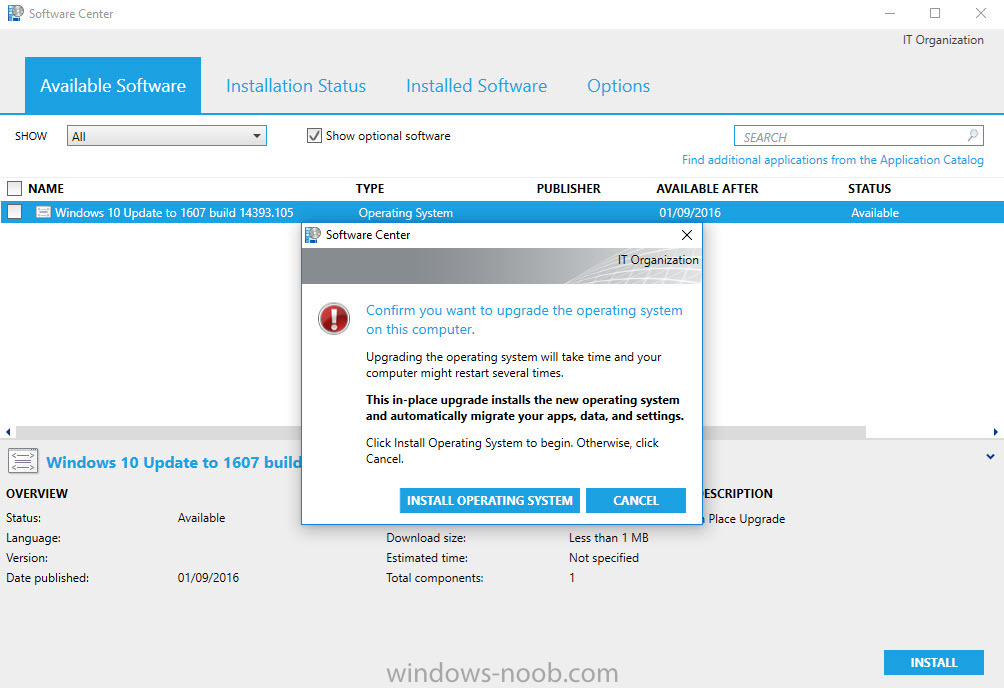
Task: Sort by the NAME column header
Action: coord(46,188)
